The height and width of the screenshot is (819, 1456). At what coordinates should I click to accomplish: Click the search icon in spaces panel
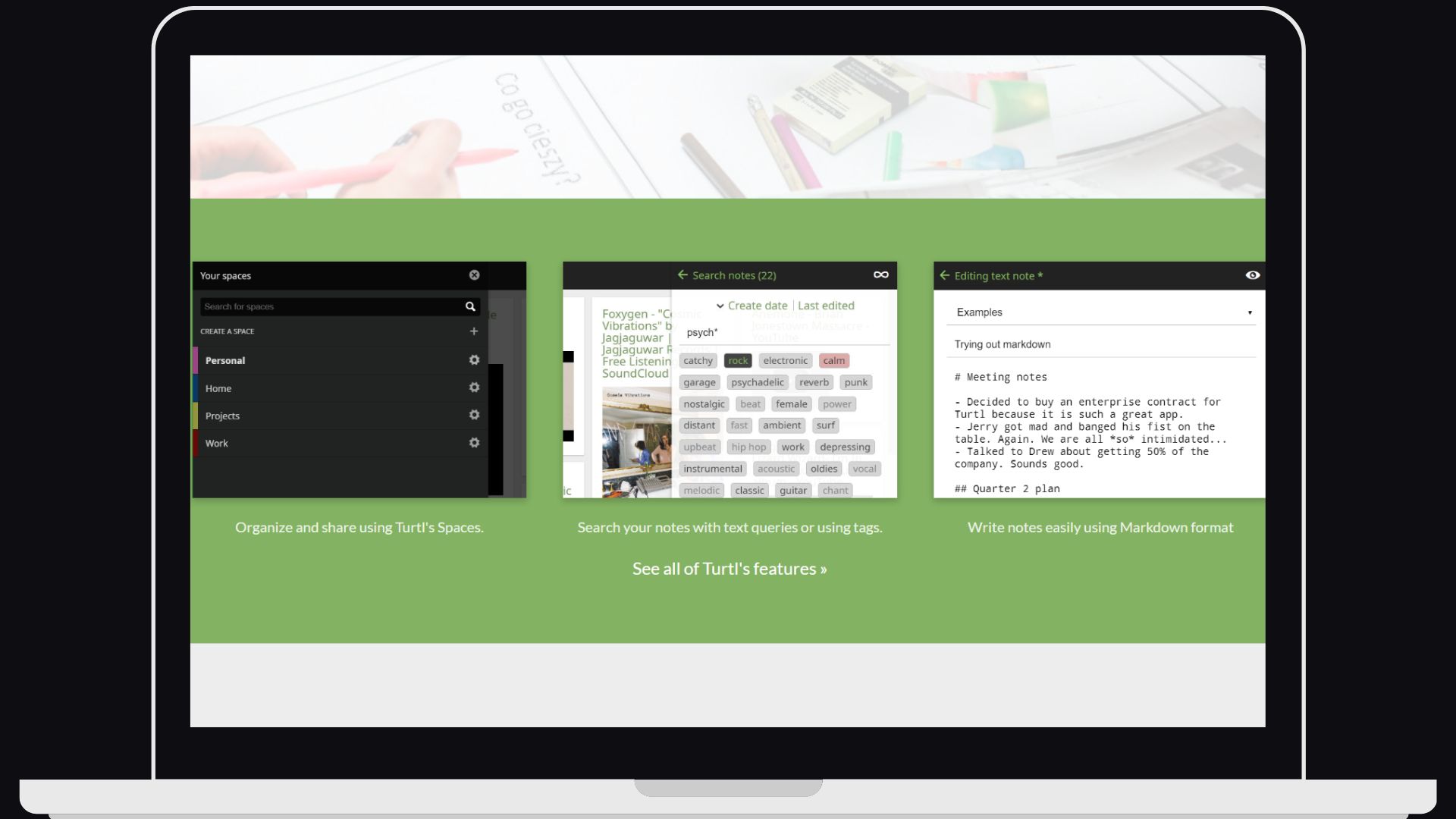click(x=469, y=306)
